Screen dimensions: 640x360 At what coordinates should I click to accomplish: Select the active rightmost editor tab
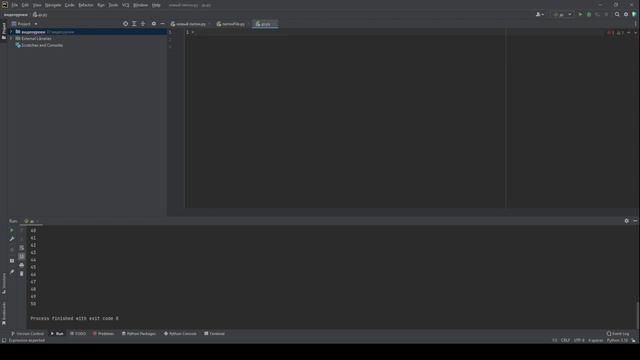pyautogui.click(x=264, y=24)
